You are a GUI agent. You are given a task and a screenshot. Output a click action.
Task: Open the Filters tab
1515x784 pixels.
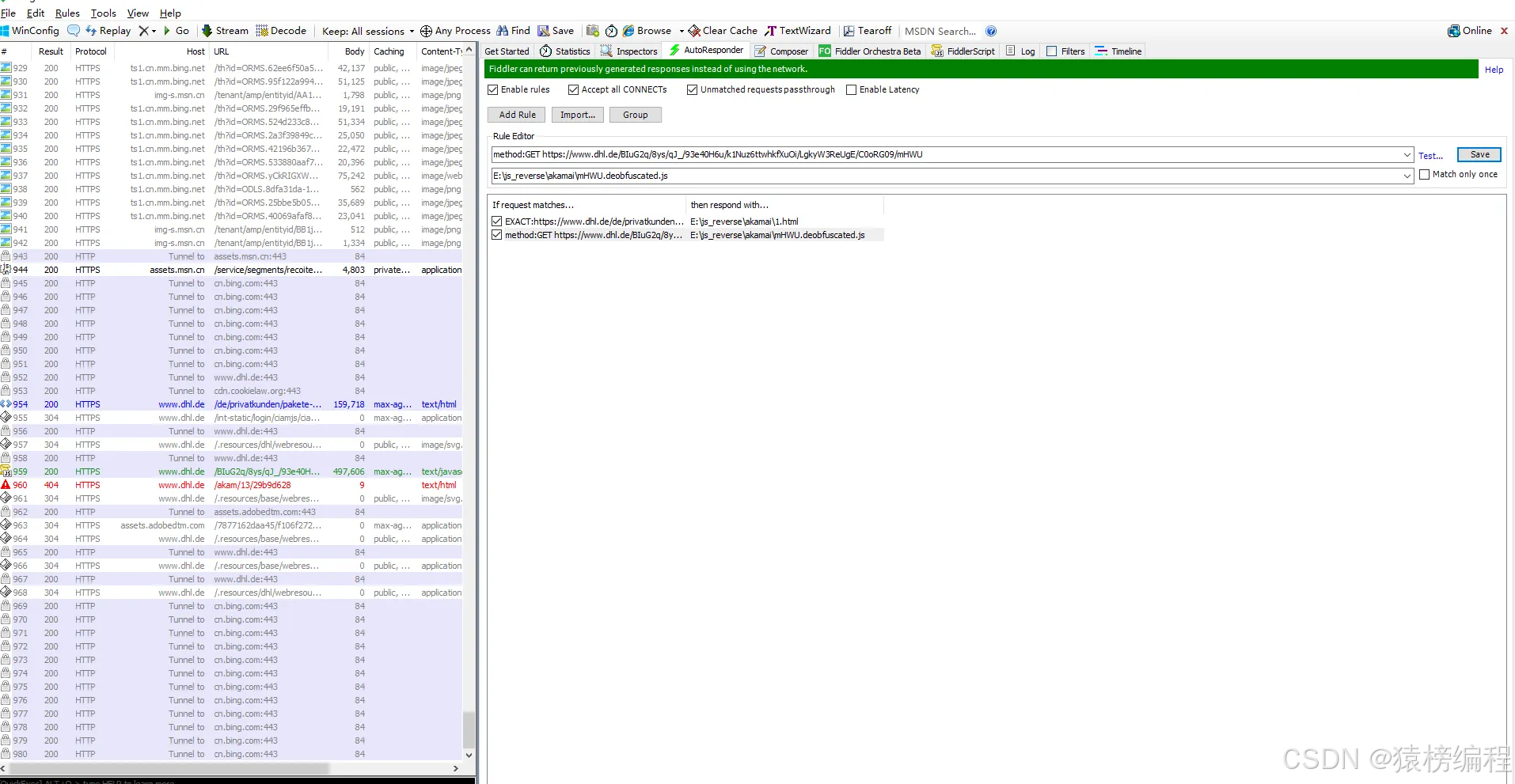coord(1065,51)
